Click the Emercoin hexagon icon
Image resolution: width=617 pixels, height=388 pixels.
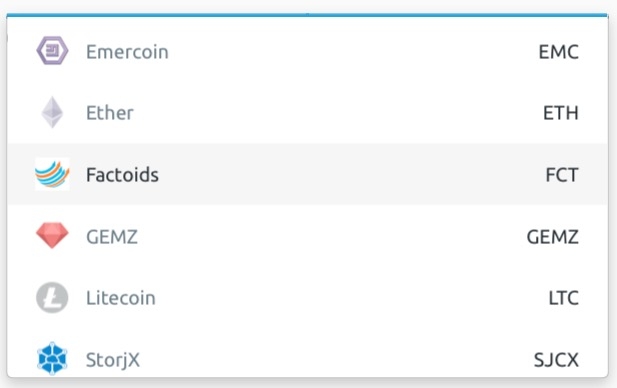(52, 51)
